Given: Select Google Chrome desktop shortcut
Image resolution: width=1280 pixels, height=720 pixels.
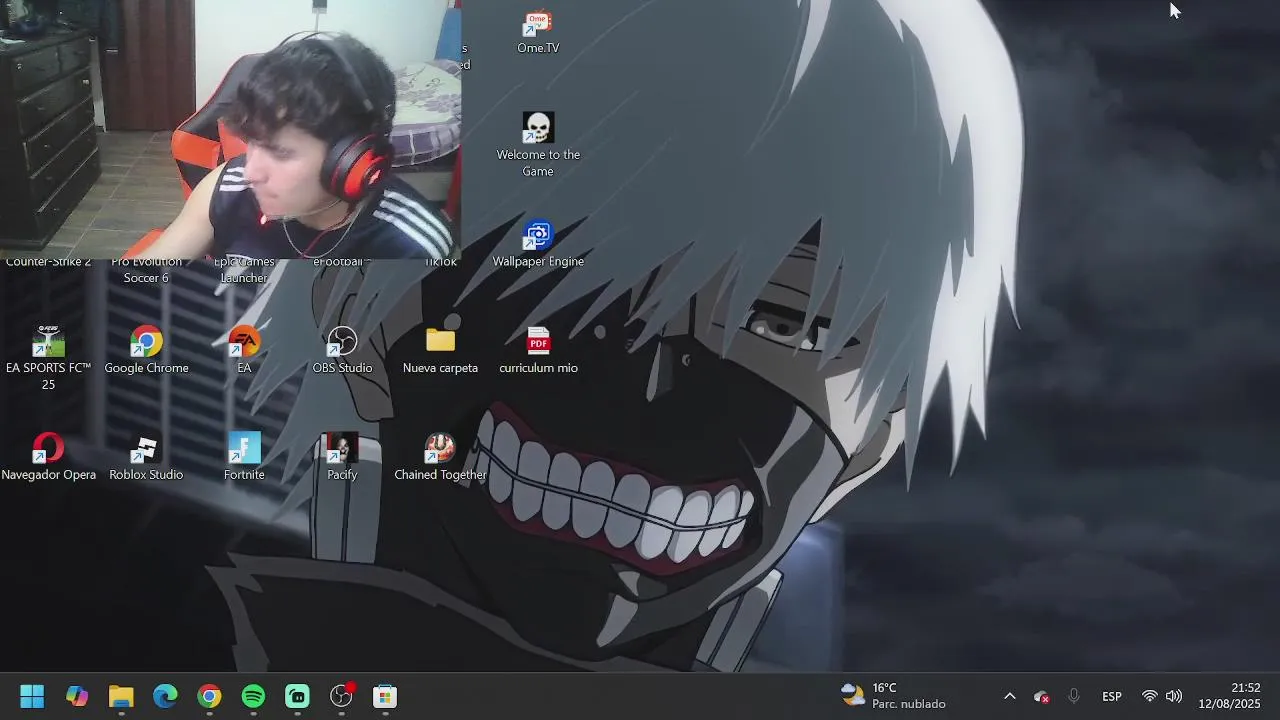Looking at the screenshot, I should pyautogui.click(x=146, y=351).
